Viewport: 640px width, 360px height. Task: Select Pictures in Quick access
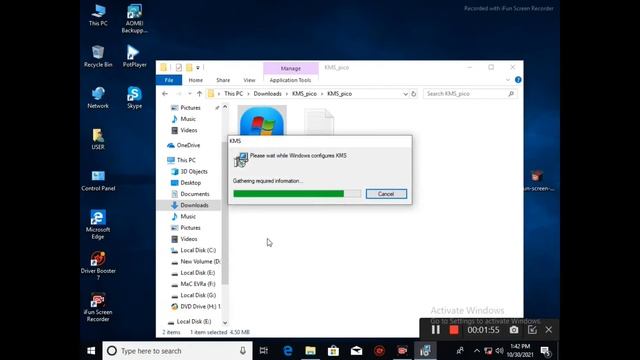coord(190,108)
